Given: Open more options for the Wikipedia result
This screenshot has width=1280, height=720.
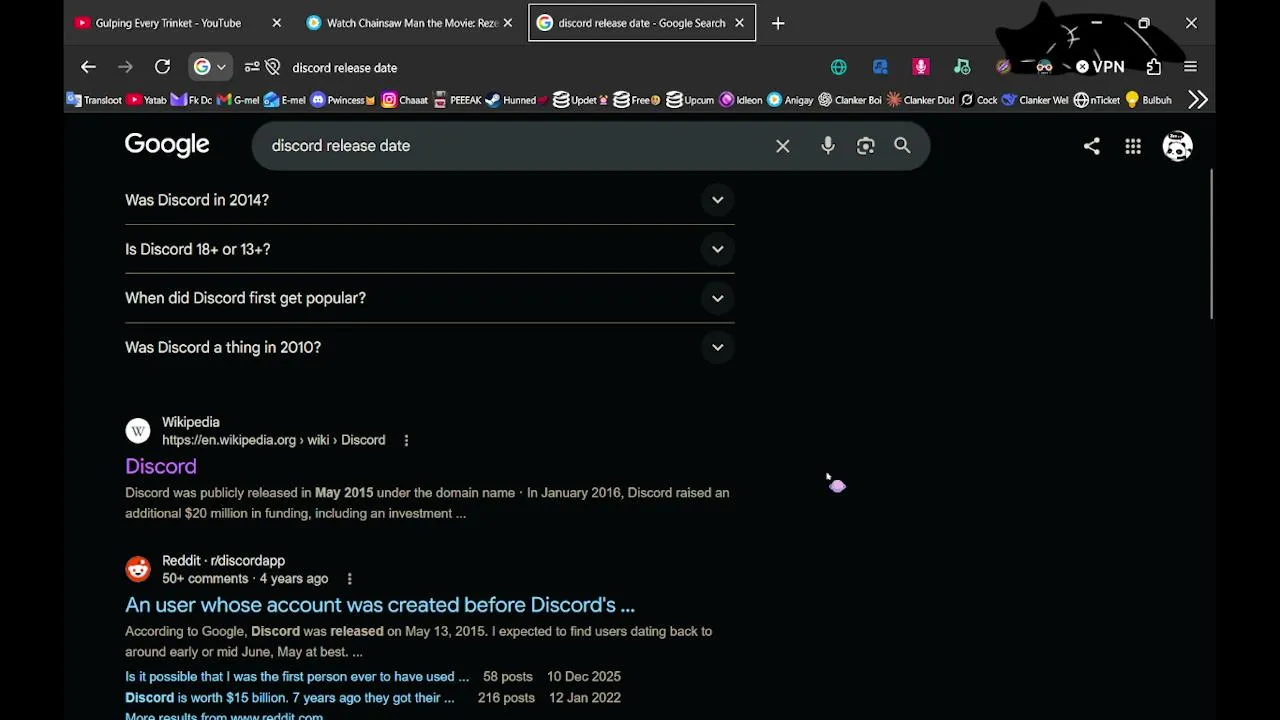Looking at the screenshot, I should [x=406, y=440].
